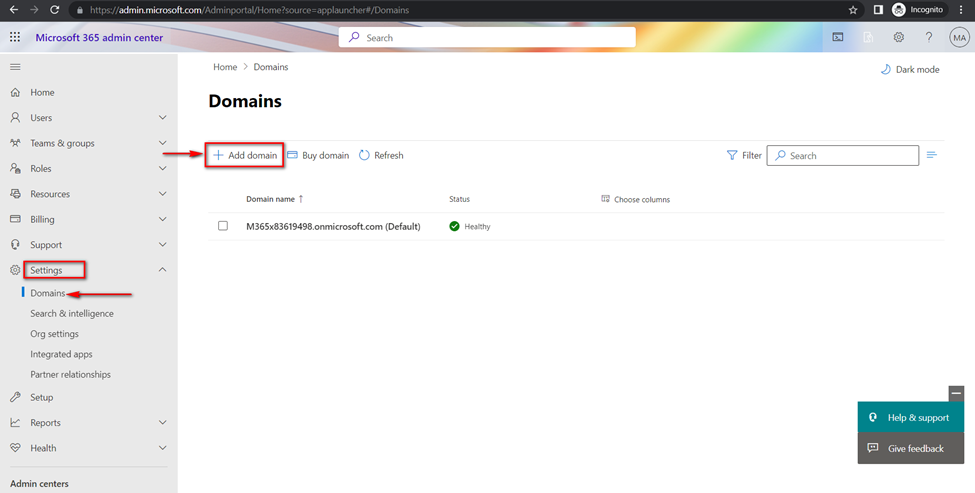The width and height of the screenshot is (975, 493).
Task: Click Home breadcrumb link
Action: [x=225, y=67]
